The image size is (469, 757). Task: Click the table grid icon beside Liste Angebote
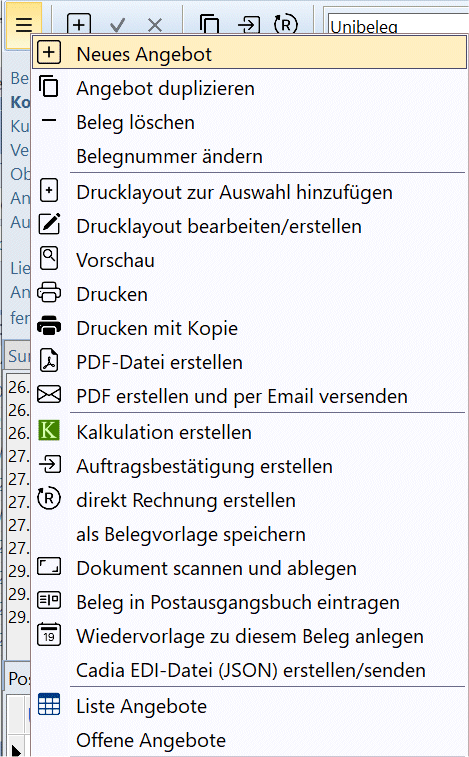click(x=49, y=704)
